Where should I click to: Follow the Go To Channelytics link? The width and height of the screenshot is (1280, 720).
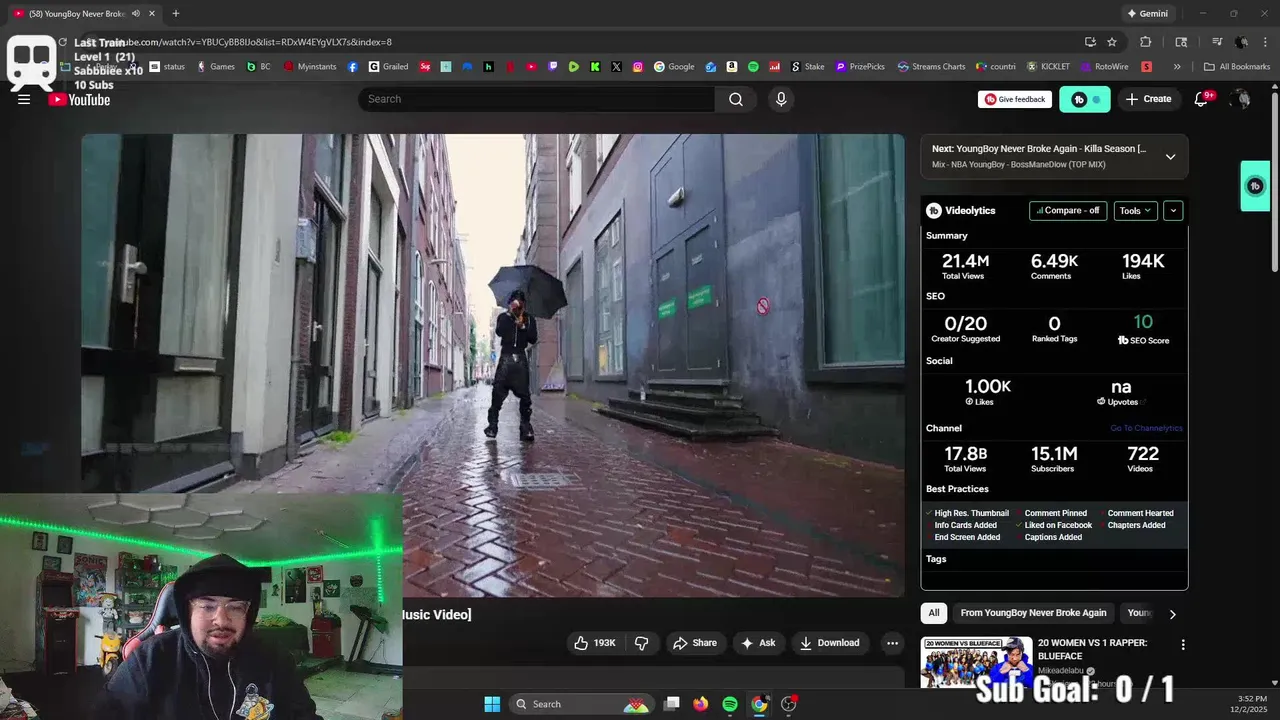(1146, 428)
